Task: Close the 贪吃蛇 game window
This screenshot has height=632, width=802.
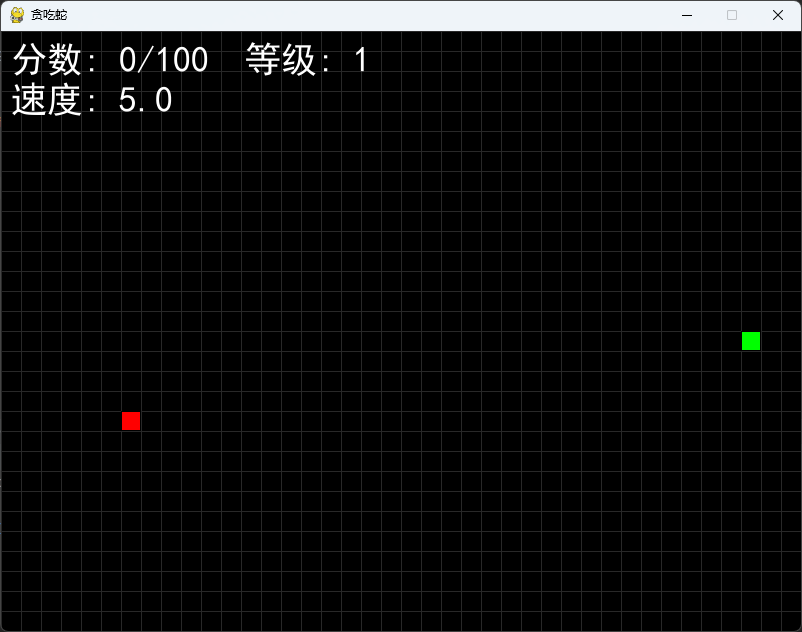Action: tap(777, 15)
